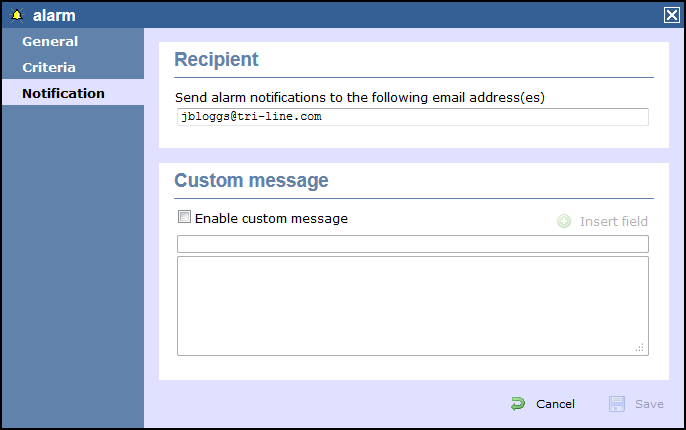This screenshot has width=686, height=430.
Task: Enable the custom message checkbox
Action: point(184,217)
